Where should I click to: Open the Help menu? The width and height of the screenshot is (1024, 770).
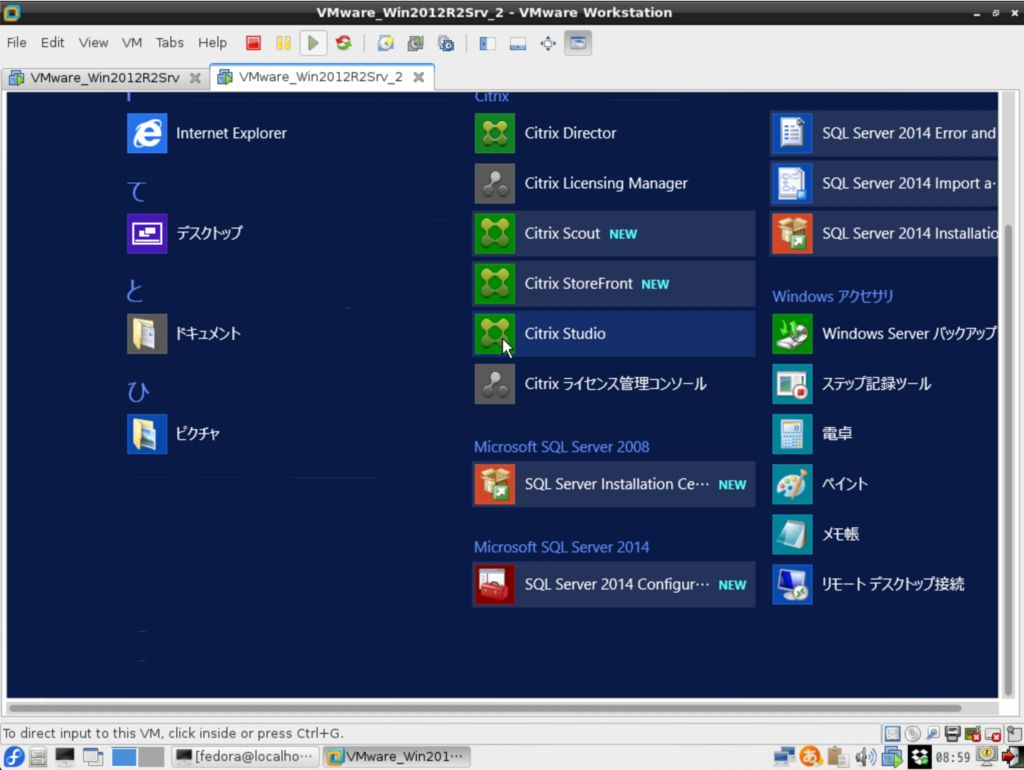(x=212, y=43)
